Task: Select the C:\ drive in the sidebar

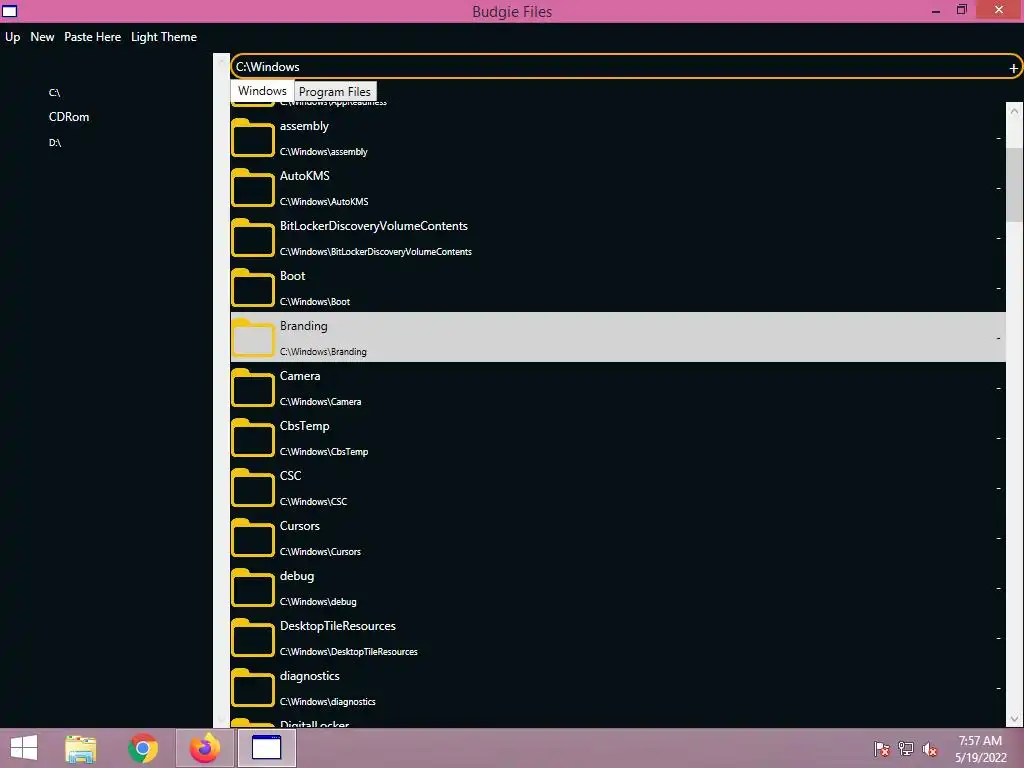Action: (x=55, y=93)
